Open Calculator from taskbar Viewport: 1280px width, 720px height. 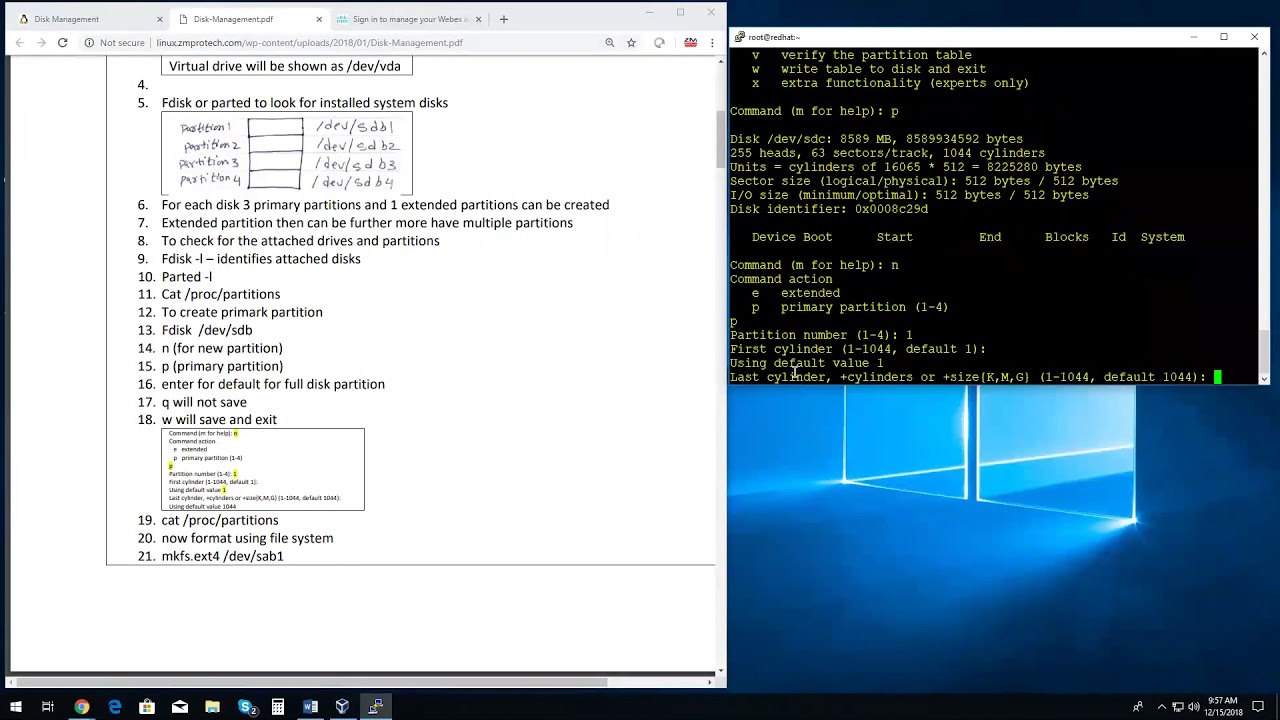278,707
